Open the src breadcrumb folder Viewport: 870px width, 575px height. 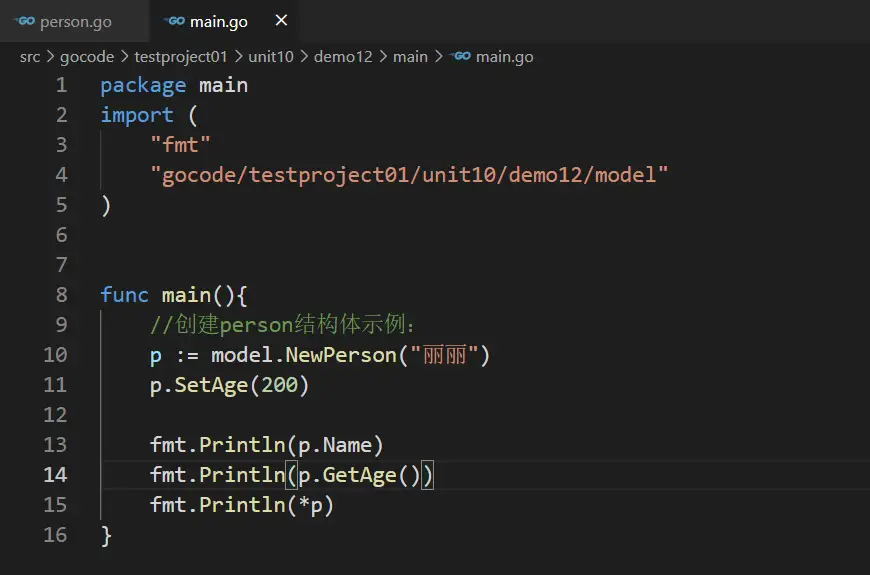pos(30,57)
